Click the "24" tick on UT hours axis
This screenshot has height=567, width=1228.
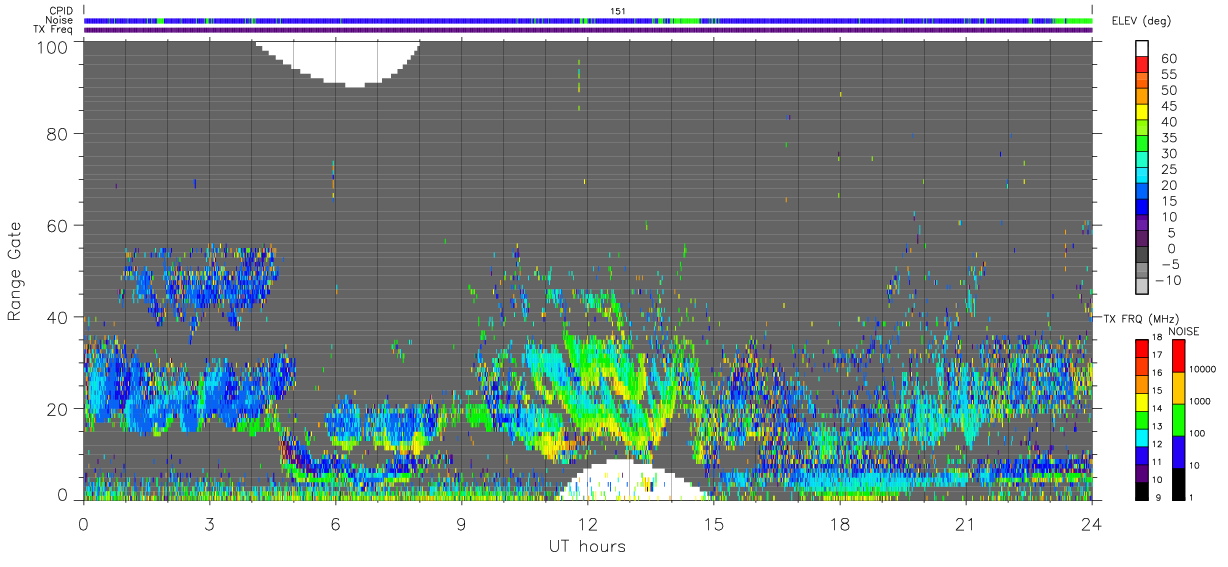(x=1091, y=523)
